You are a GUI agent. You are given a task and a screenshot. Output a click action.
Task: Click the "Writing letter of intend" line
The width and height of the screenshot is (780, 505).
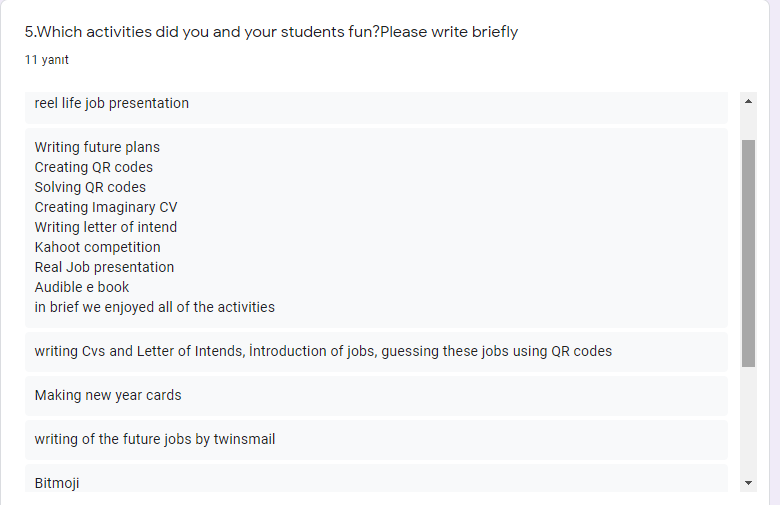tap(106, 227)
